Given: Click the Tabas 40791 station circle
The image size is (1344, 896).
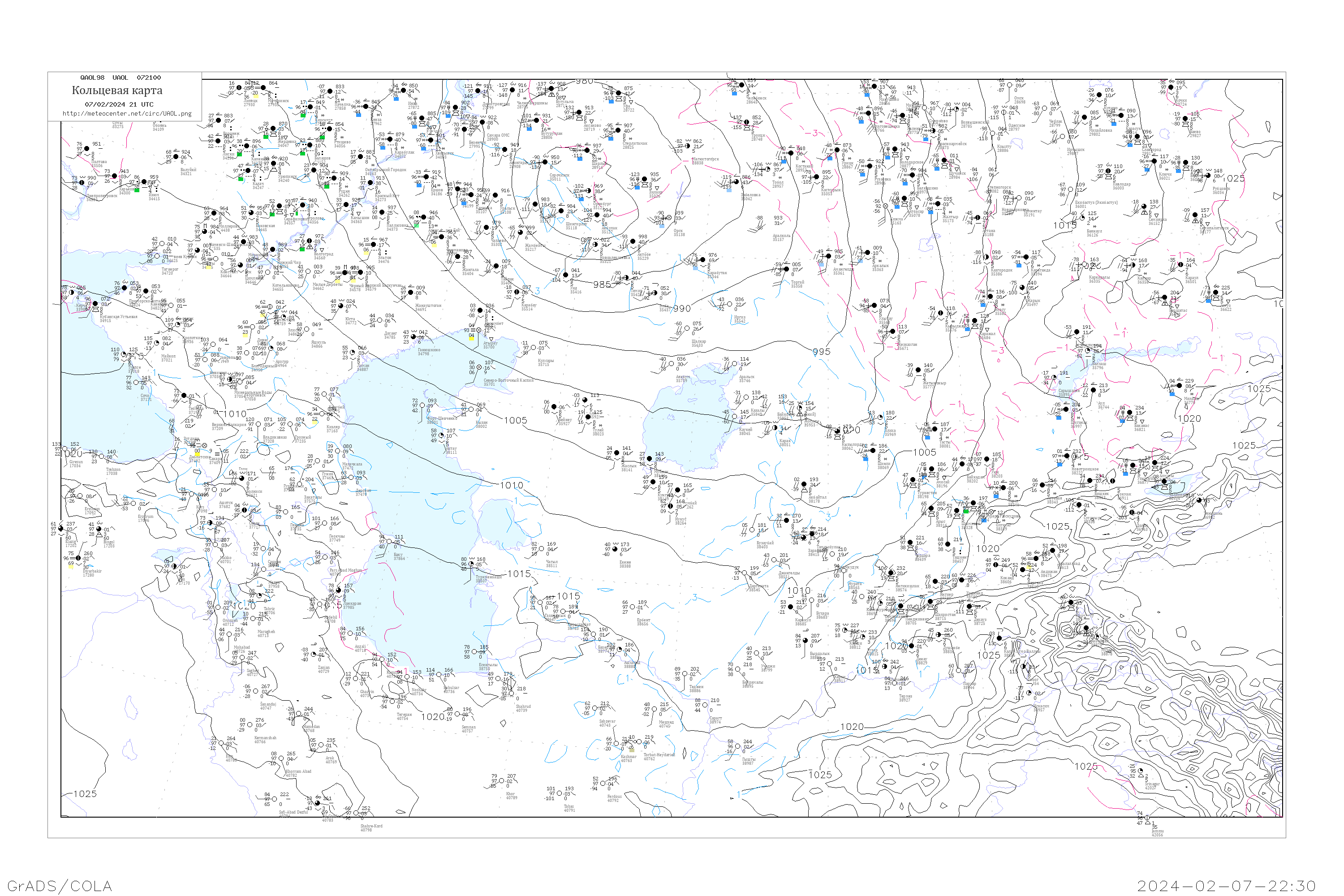Looking at the screenshot, I should click(x=560, y=793).
